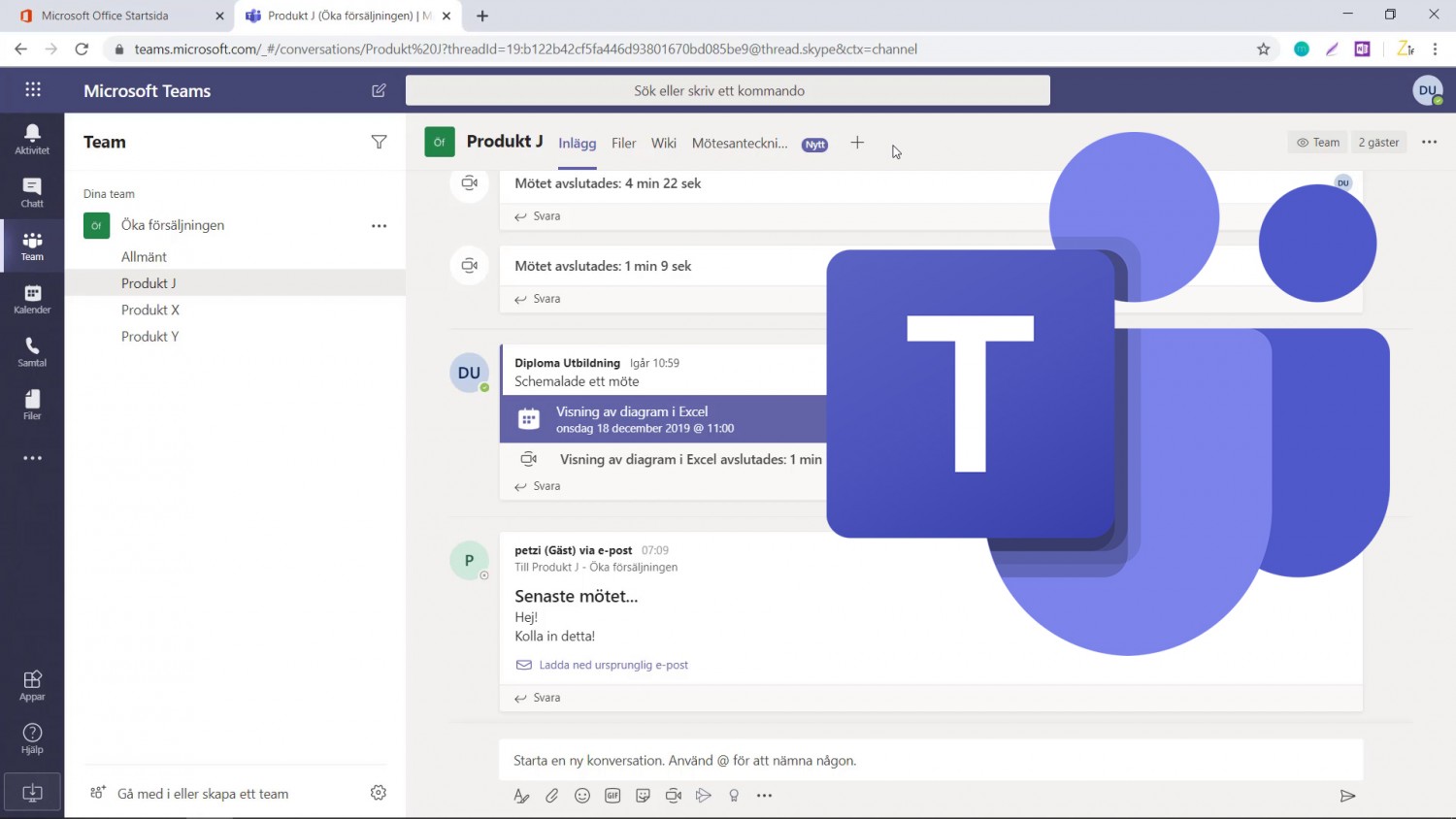Image resolution: width=1456 pixels, height=819 pixels.
Task: Open the Stream icon in compose bar
Action: click(x=704, y=796)
